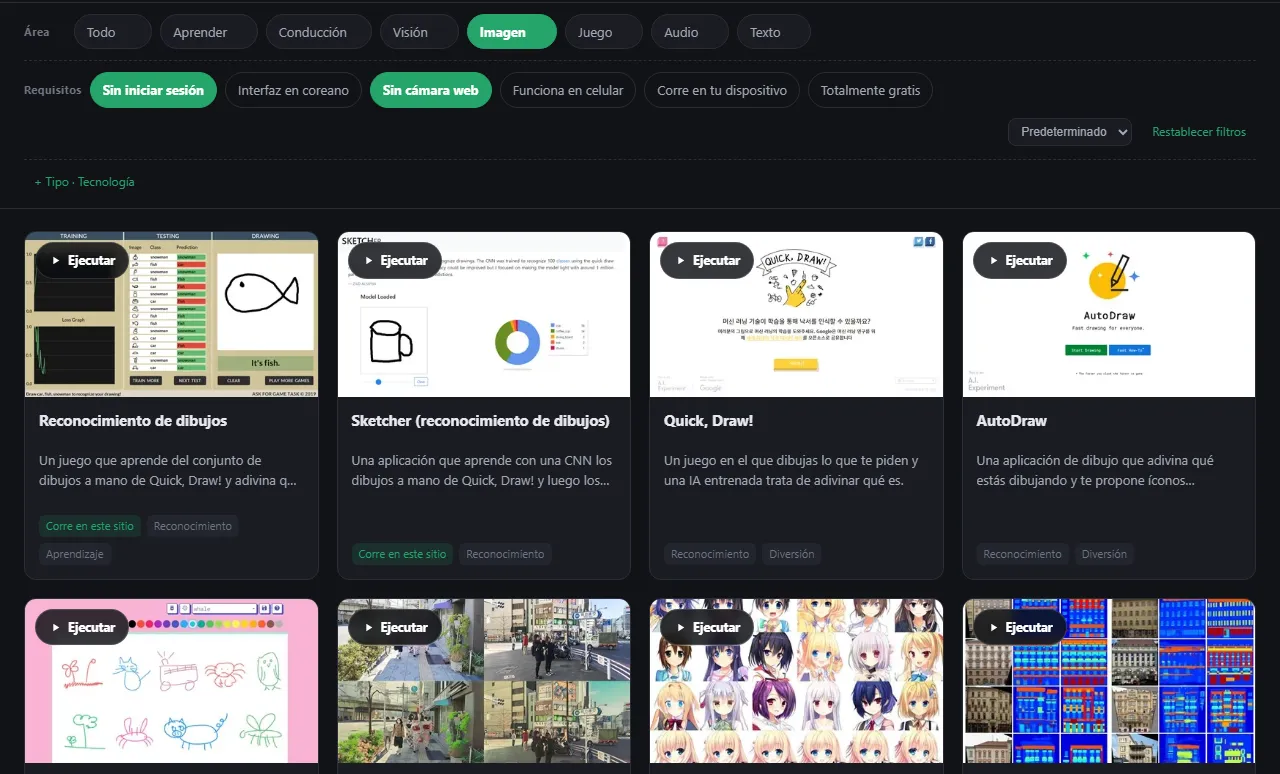This screenshot has height=774, width=1280.
Task: Select the Todo area filter
Action: click(113, 32)
